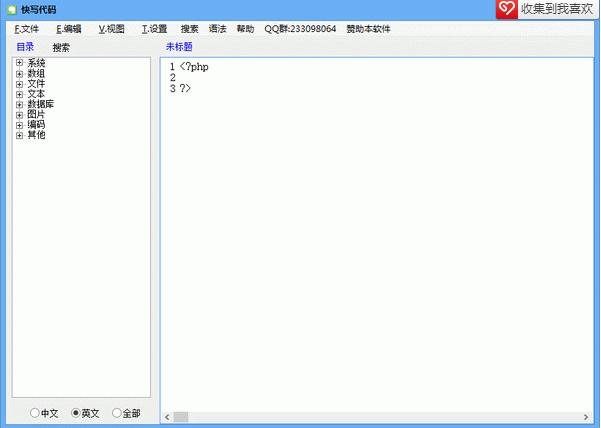Click the horizontal scrollbar right arrow
The height and width of the screenshot is (428, 601).
[586, 417]
